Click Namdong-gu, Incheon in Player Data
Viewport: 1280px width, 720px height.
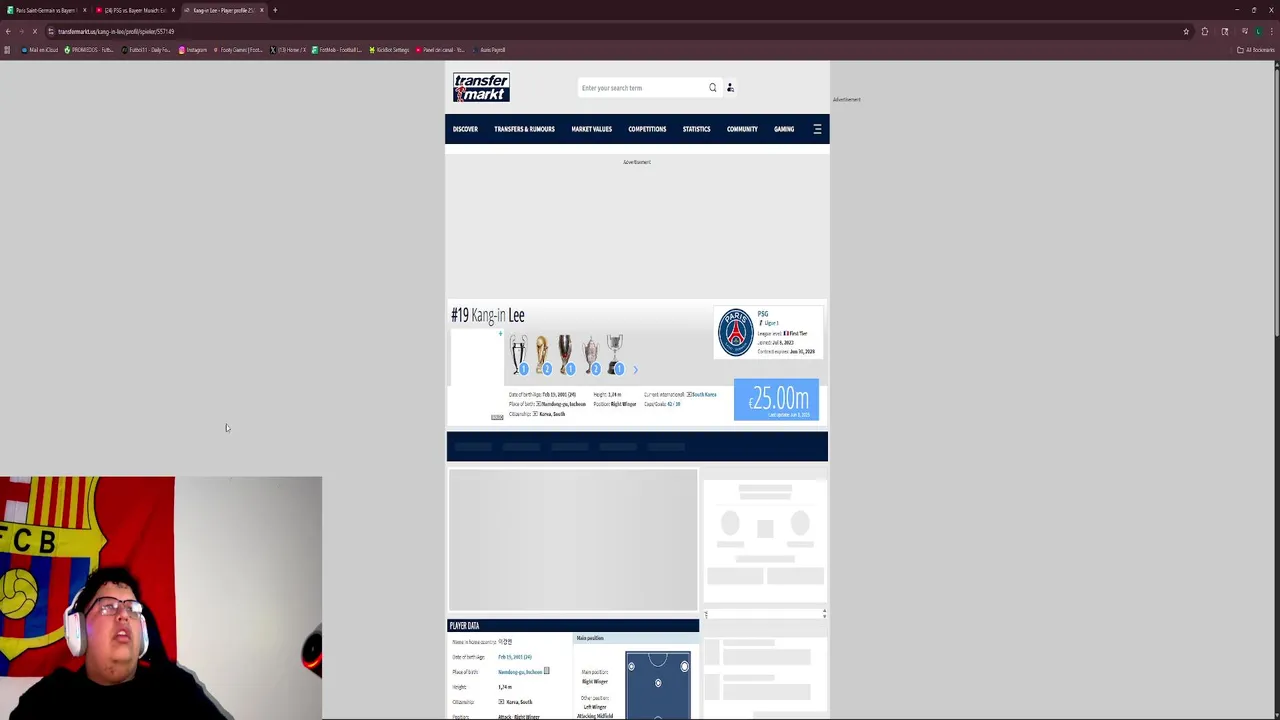coord(520,672)
